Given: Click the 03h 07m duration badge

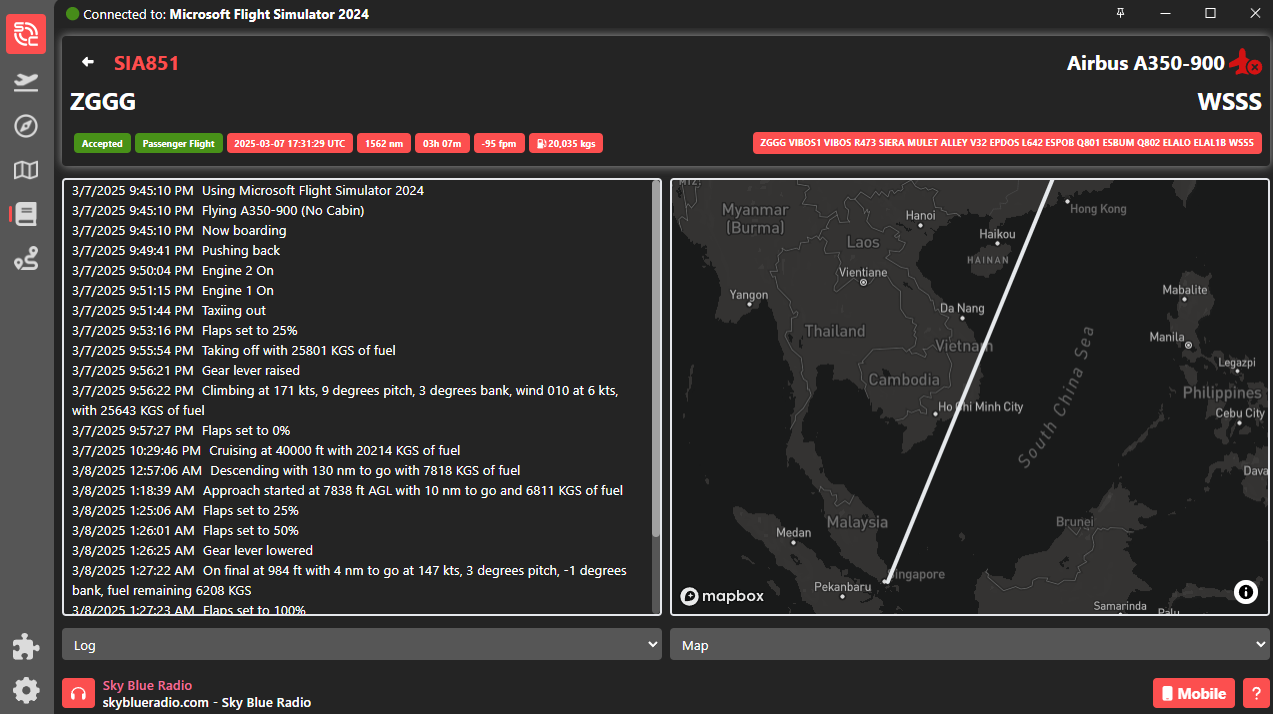Looking at the screenshot, I should pyautogui.click(x=442, y=143).
